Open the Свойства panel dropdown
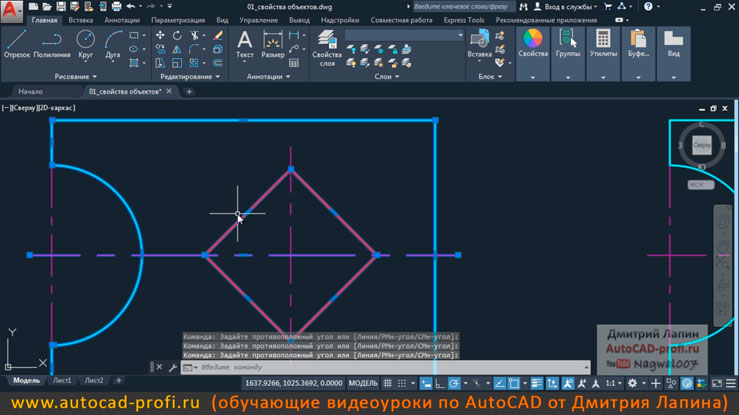This screenshot has width=739, height=415. tap(533, 77)
